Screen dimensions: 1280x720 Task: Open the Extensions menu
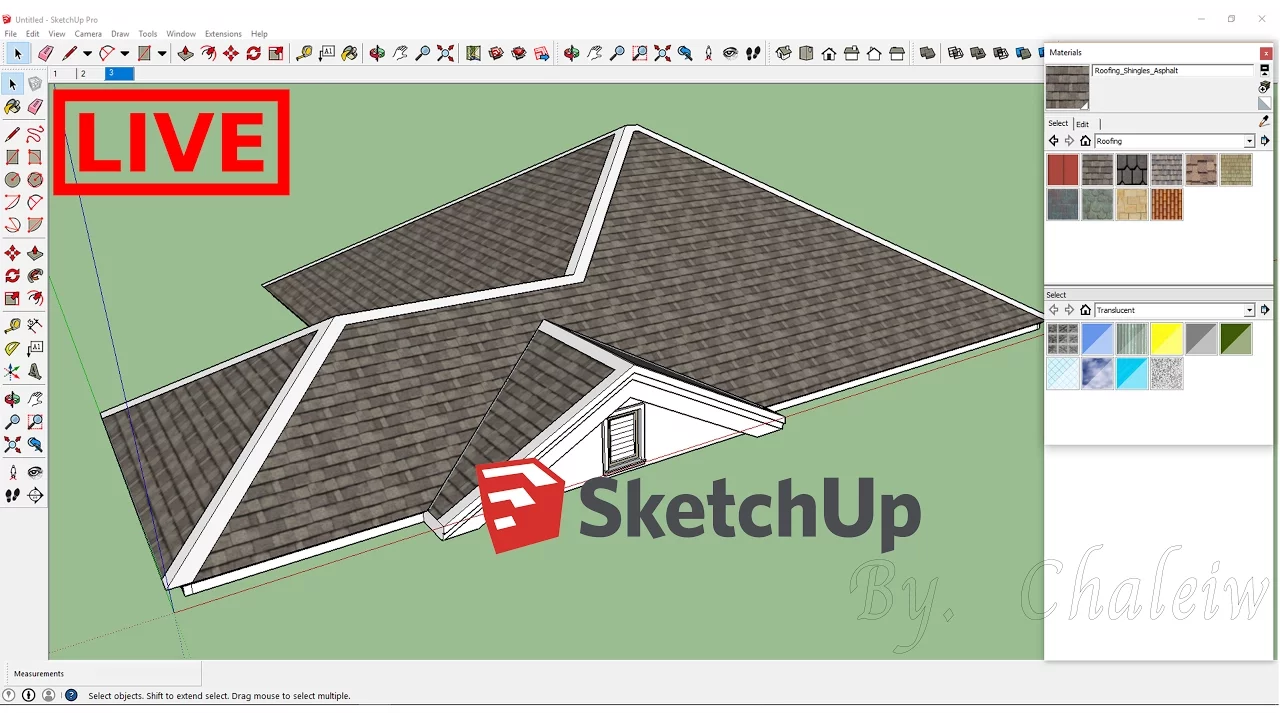coord(223,34)
